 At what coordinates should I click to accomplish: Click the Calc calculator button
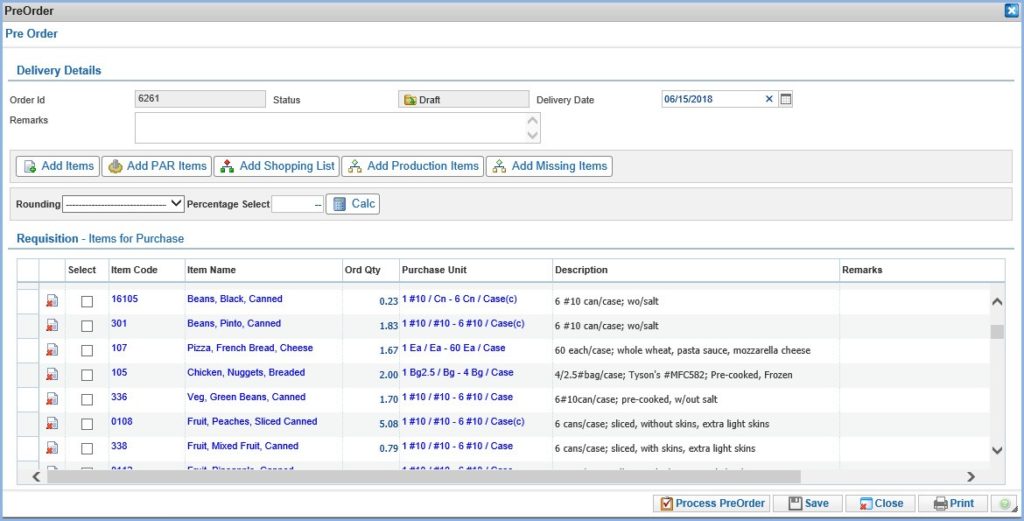coord(353,204)
